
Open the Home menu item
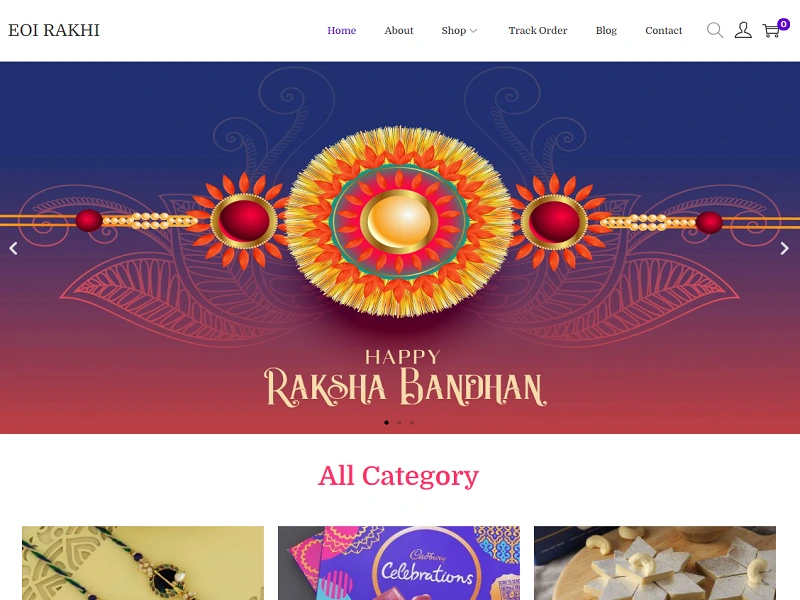[x=341, y=31]
